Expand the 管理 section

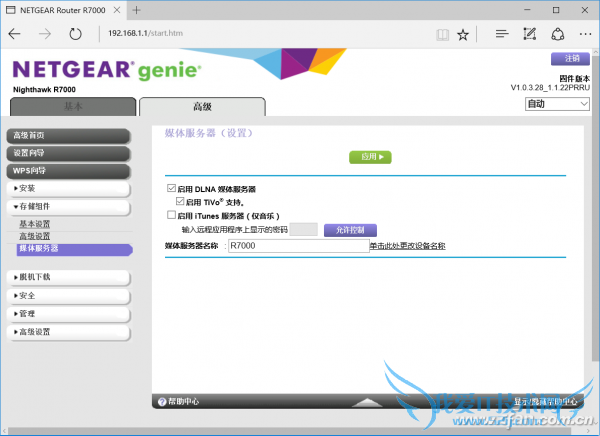[x=69, y=314]
